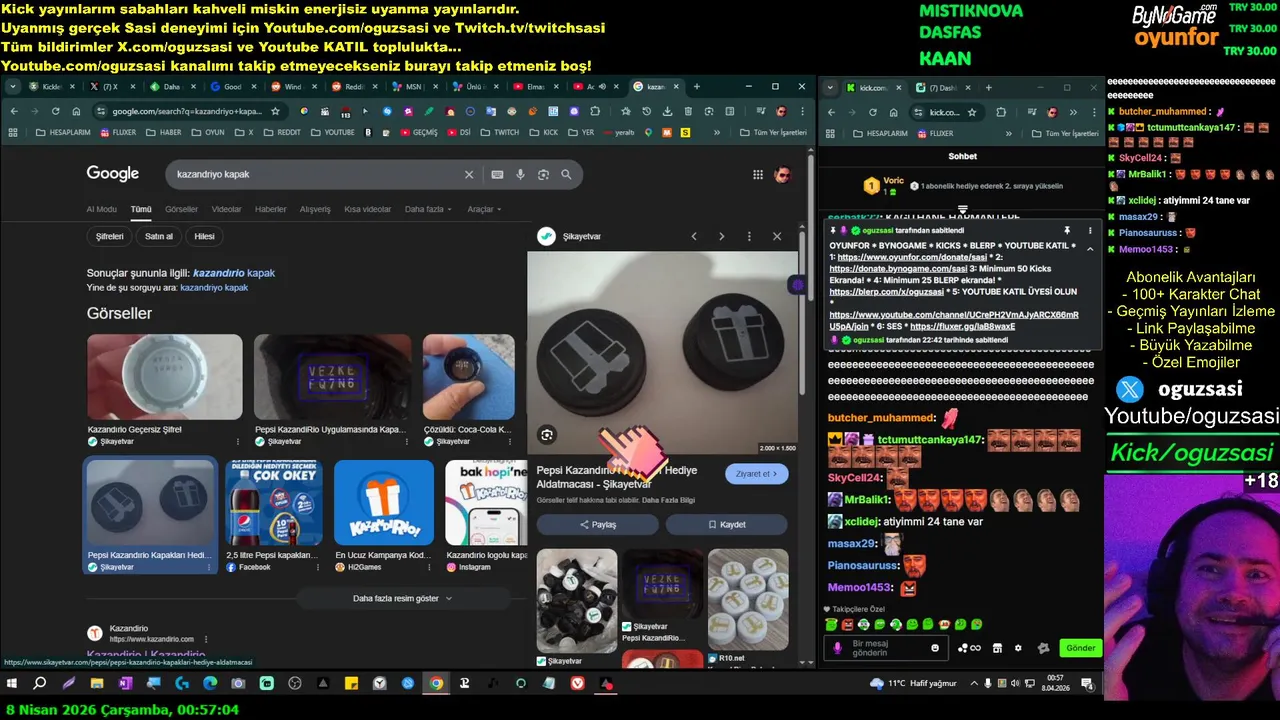
Task: Open the tab search dropdown in Google window
Action: [13, 87]
